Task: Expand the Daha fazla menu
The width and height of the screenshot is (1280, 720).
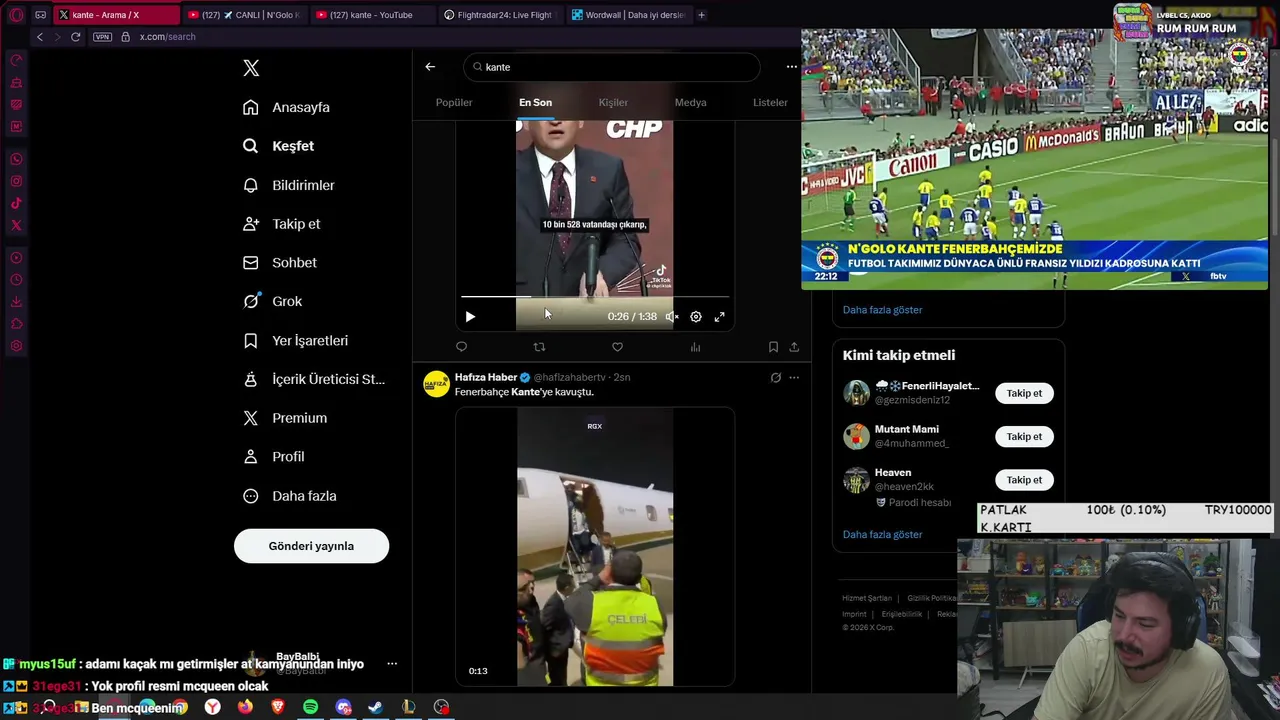Action: tap(290, 496)
